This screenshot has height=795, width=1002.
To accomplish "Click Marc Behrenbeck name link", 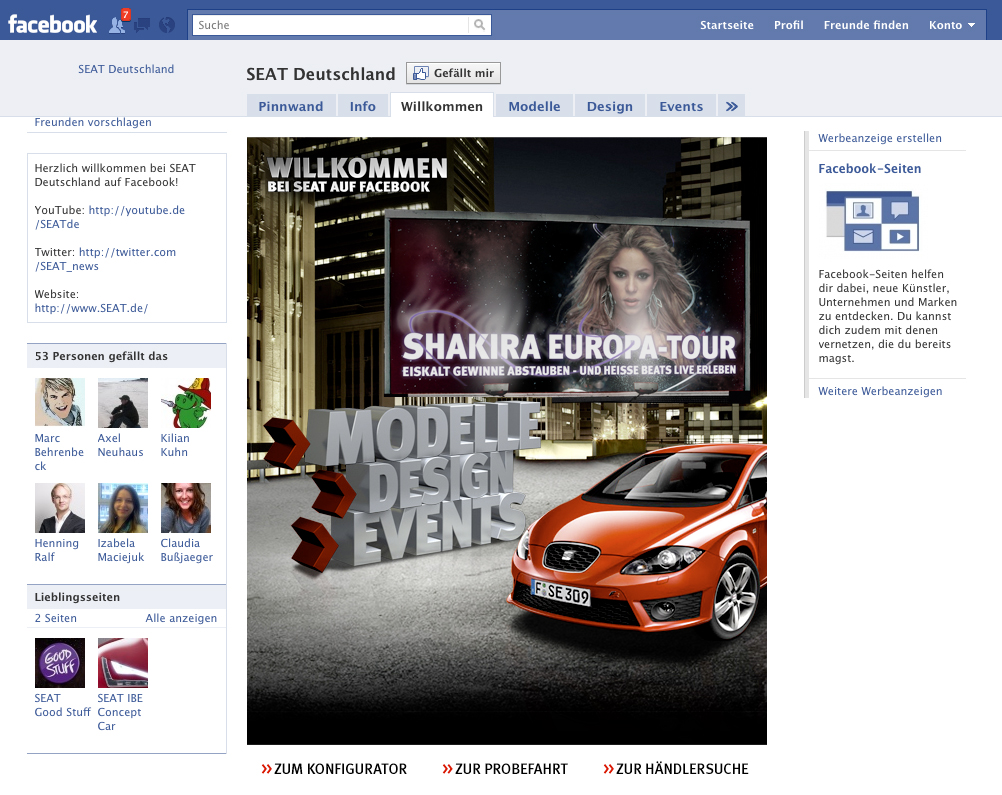I will pyautogui.click(x=59, y=452).
